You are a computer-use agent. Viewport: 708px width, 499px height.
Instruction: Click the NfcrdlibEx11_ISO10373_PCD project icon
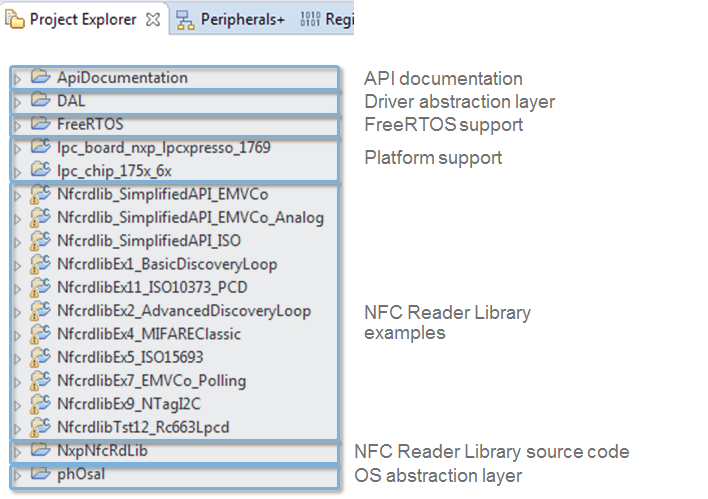click(40, 287)
